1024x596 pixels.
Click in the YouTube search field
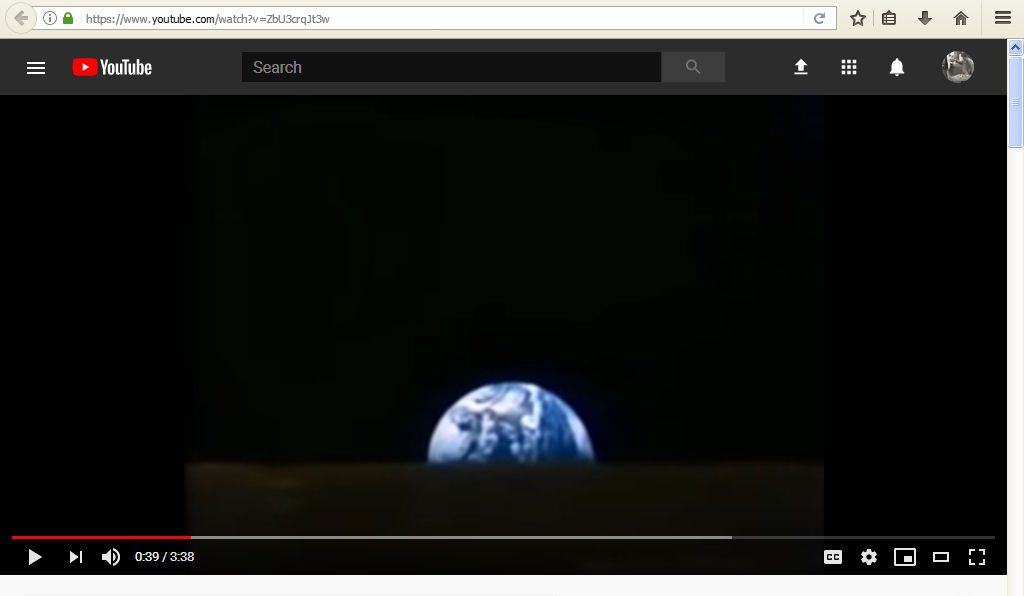click(450, 67)
